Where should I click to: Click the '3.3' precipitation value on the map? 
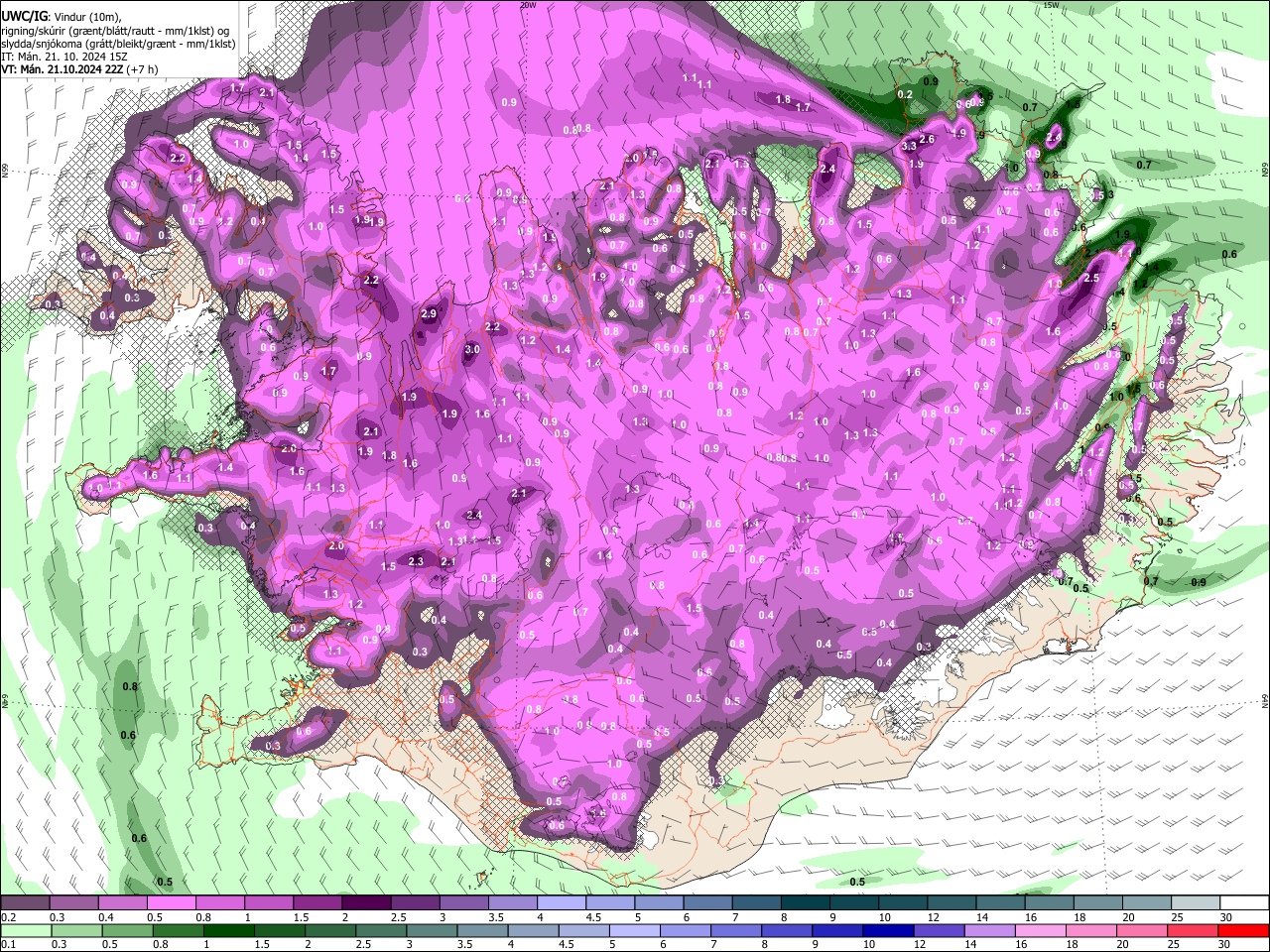(909, 146)
